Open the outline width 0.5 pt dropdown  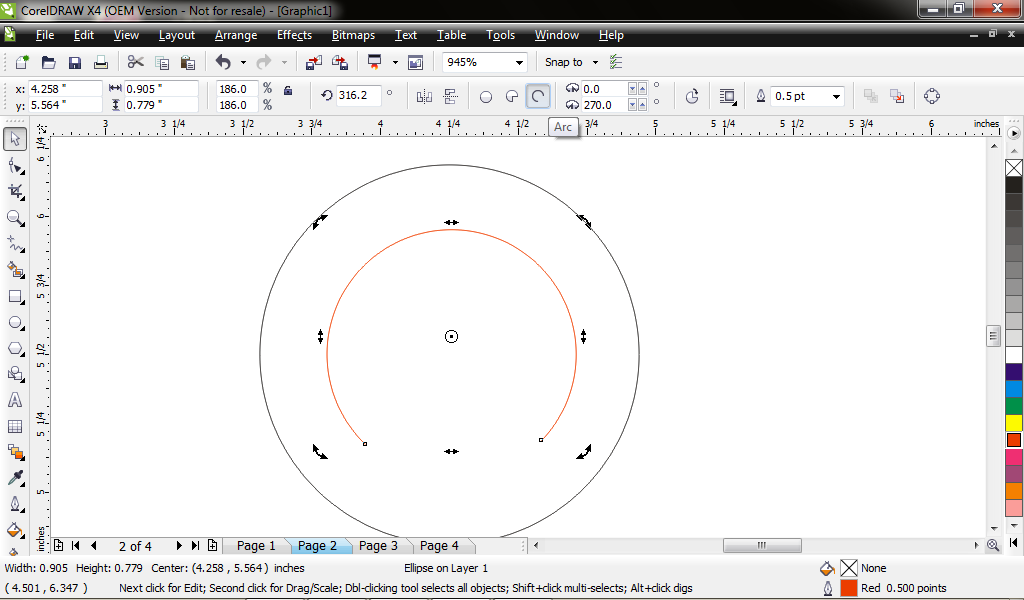pyautogui.click(x=836, y=96)
